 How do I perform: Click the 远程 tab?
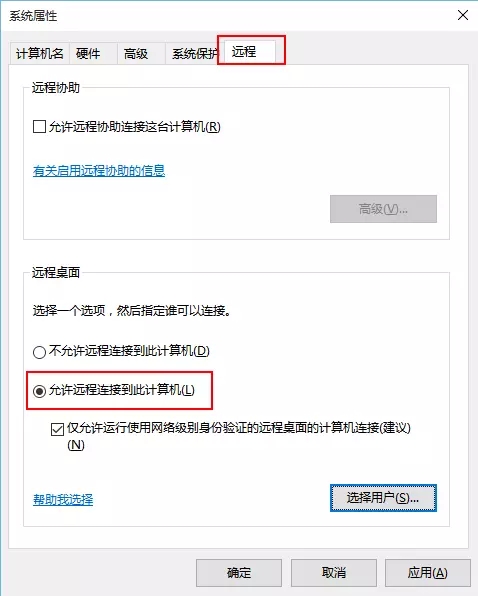point(249,52)
